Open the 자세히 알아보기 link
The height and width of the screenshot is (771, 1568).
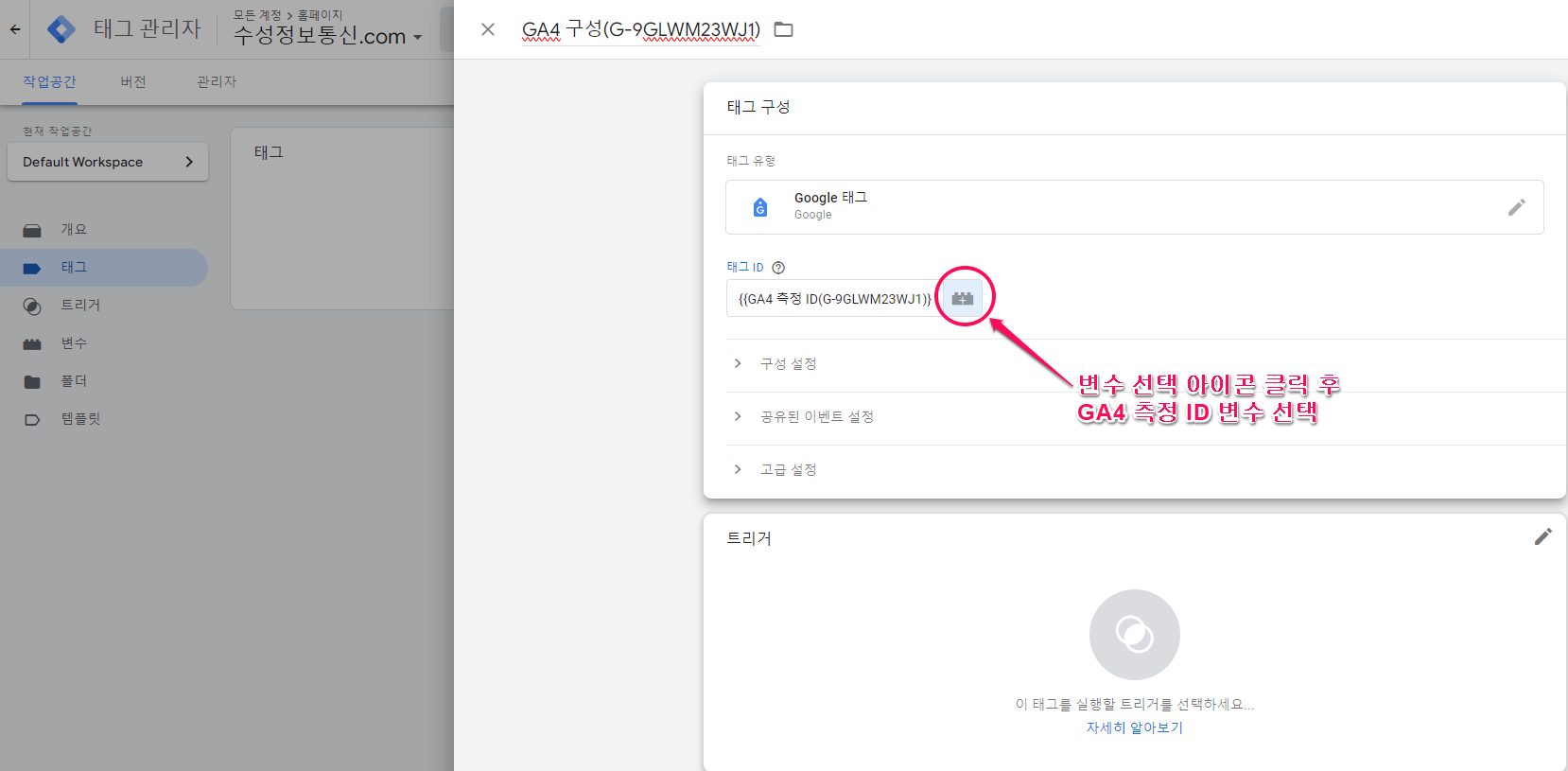1135,727
